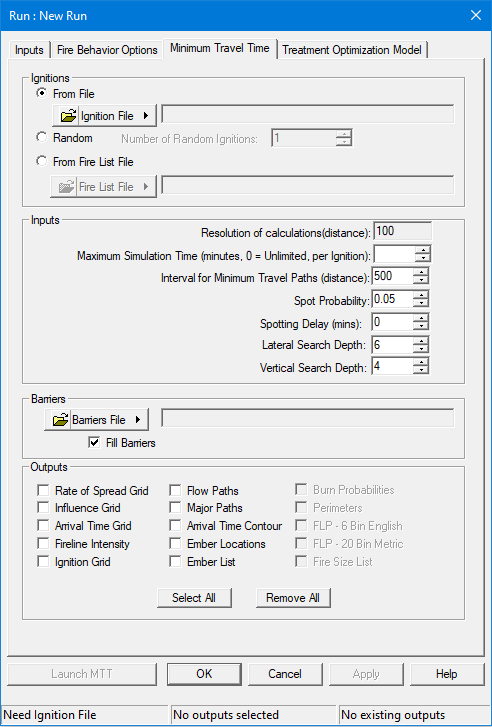
Task: Increase Maximum Simulation Time with up arrow
Action: click(x=422, y=250)
